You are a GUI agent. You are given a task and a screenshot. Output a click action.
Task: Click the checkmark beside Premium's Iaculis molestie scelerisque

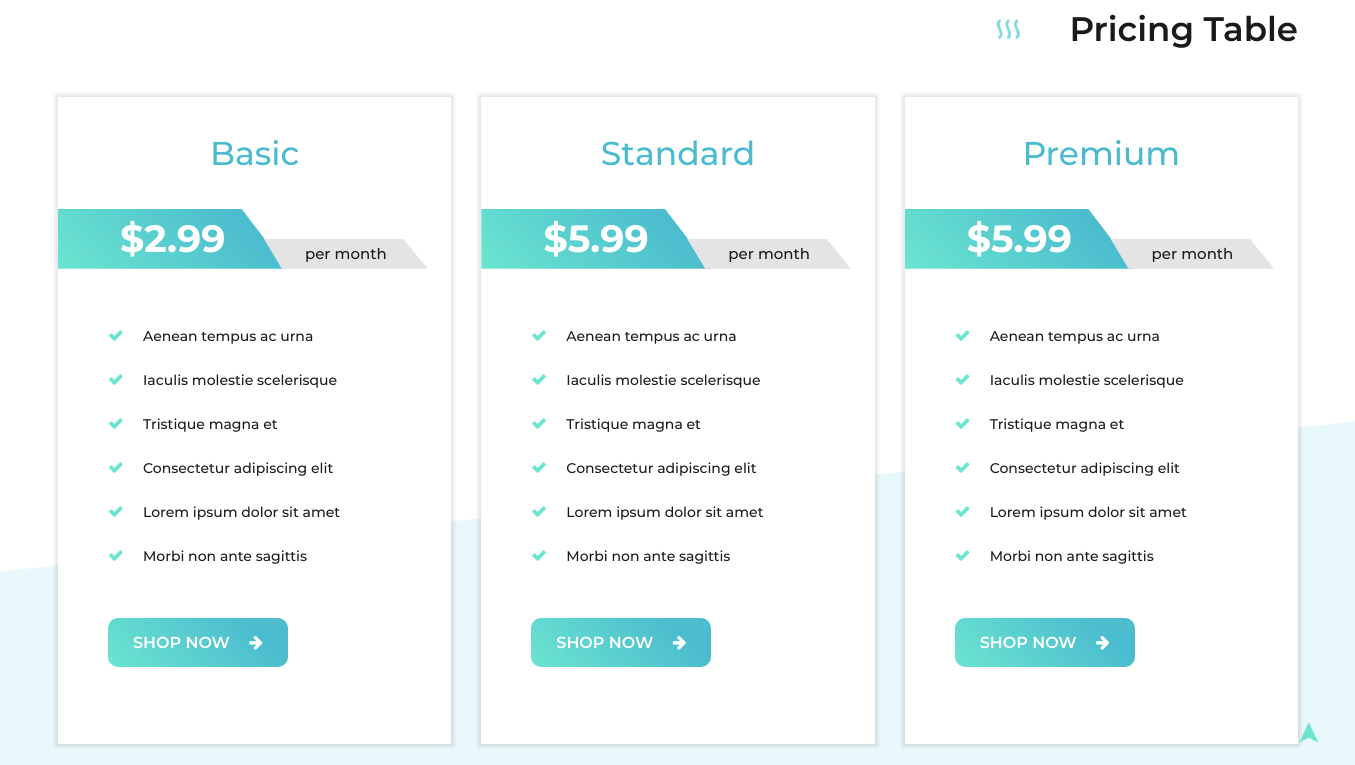pos(962,380)
